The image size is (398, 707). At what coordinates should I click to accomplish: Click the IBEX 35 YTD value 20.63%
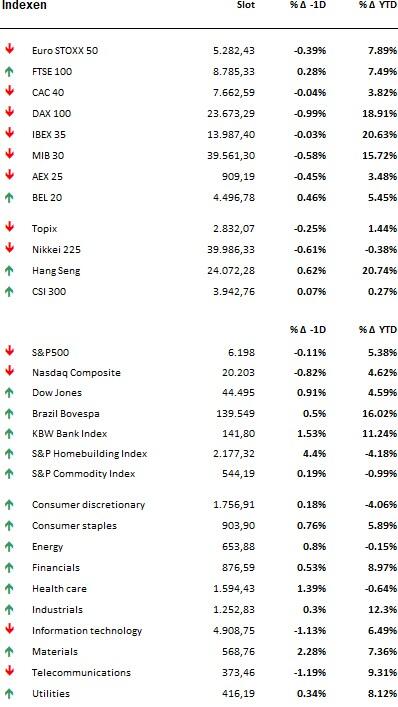click(x=383, y=134)
